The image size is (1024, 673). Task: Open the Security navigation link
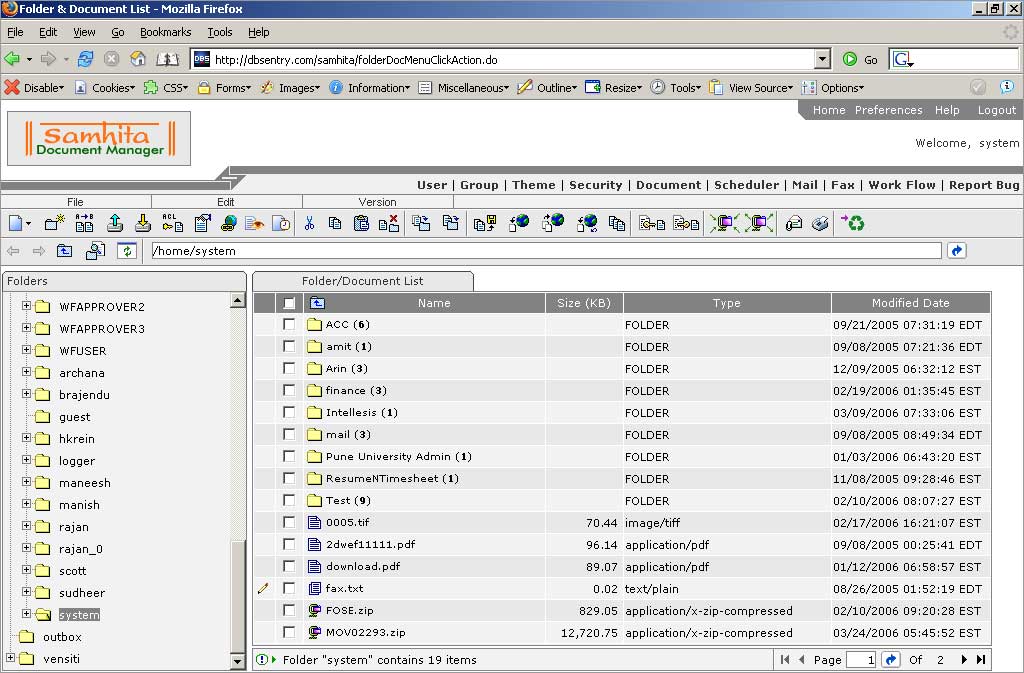tap(596, 185)
